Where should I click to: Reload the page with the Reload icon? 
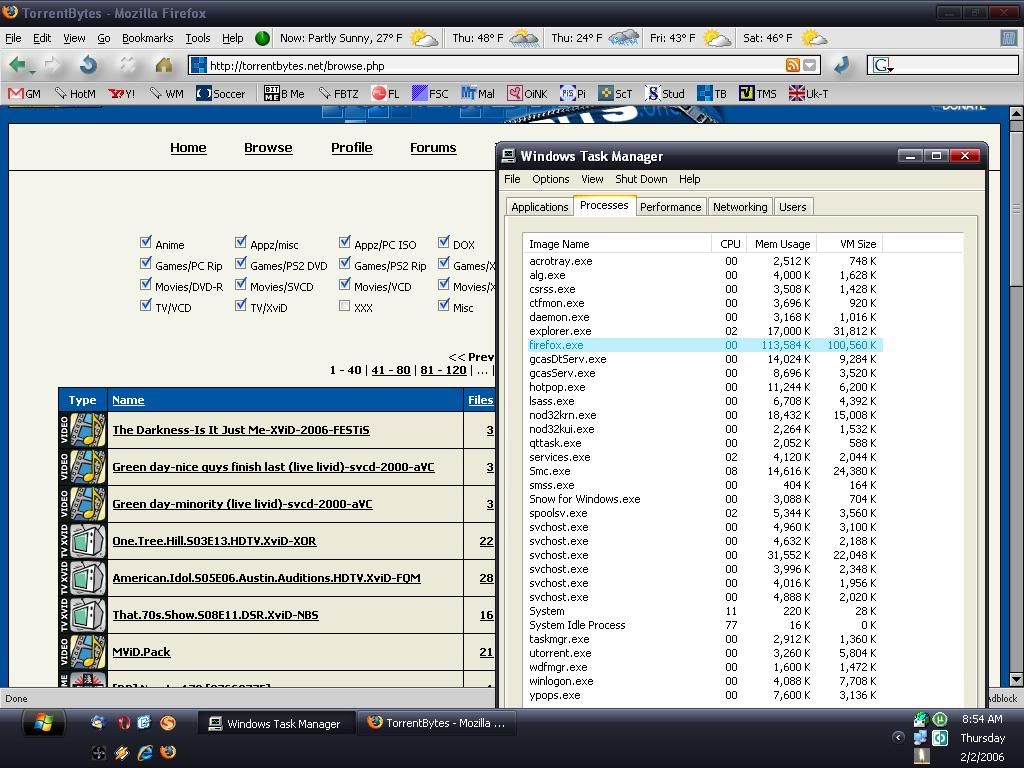89,65
